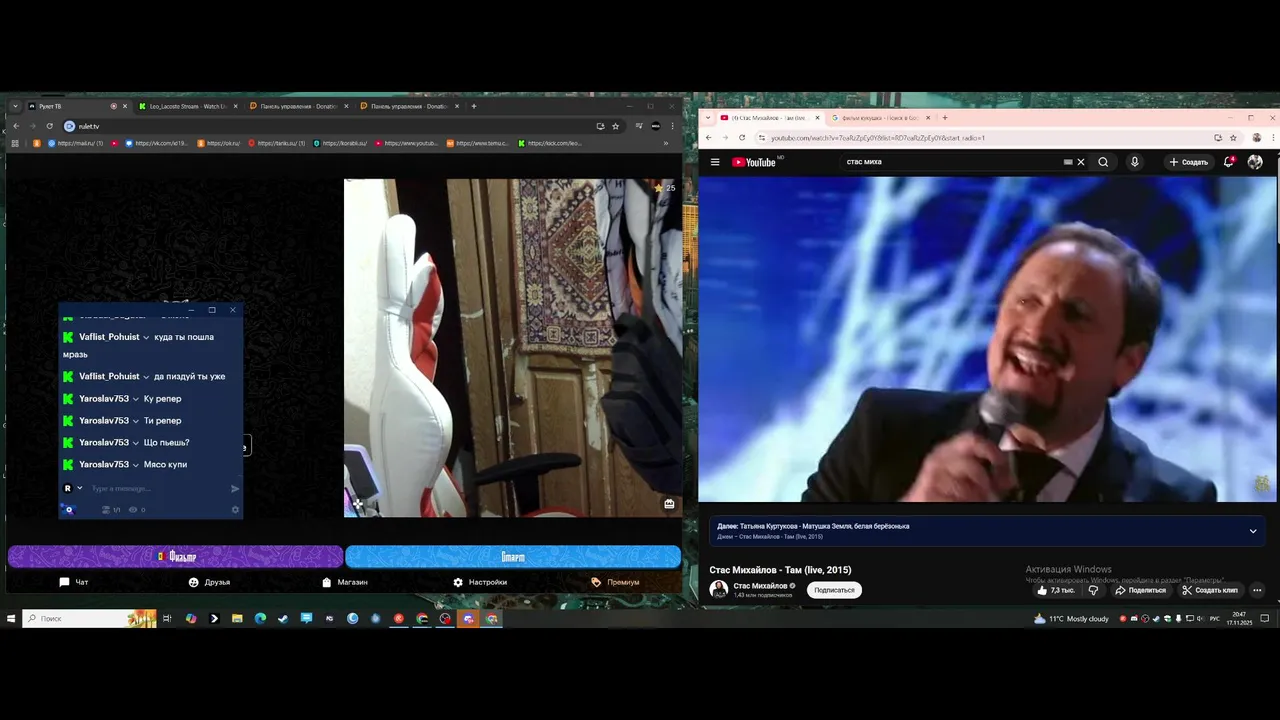Click the YouTube video player
Viewport: 1280px width, 720px height.
988,339
